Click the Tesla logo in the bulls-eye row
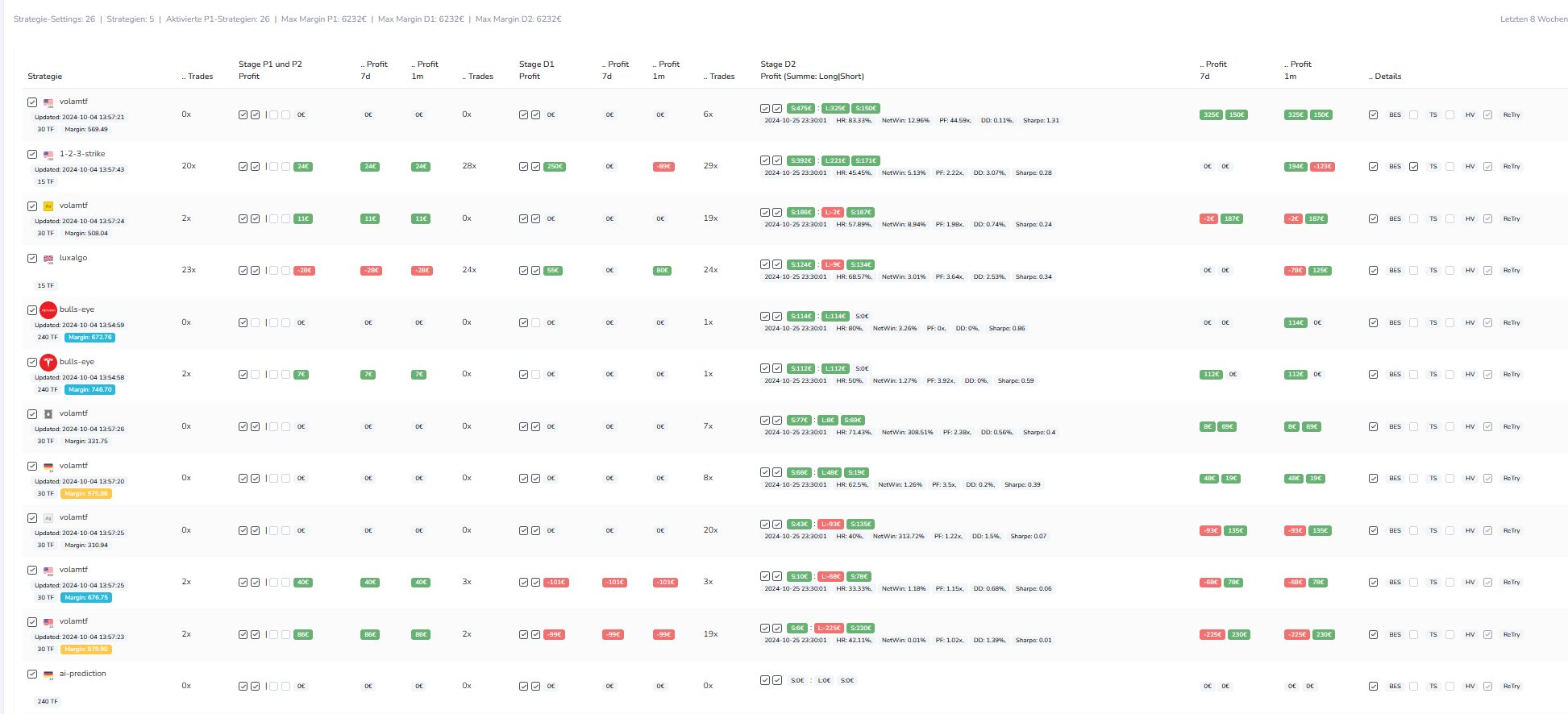This screenshot has width=1568, height=714. point(48,363)
